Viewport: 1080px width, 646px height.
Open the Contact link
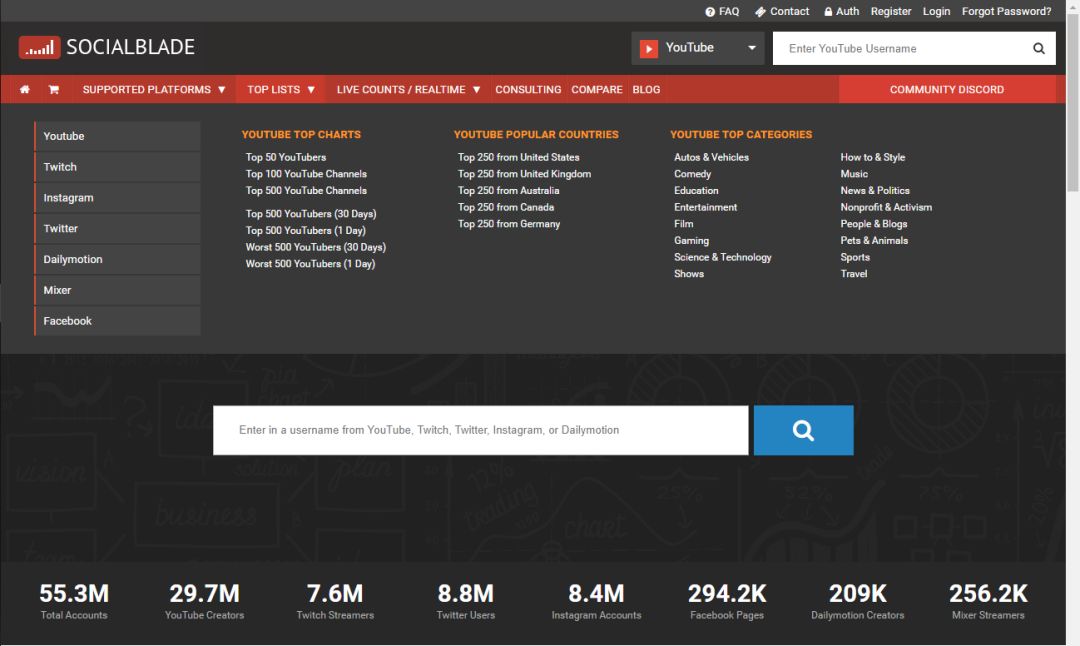782,11
